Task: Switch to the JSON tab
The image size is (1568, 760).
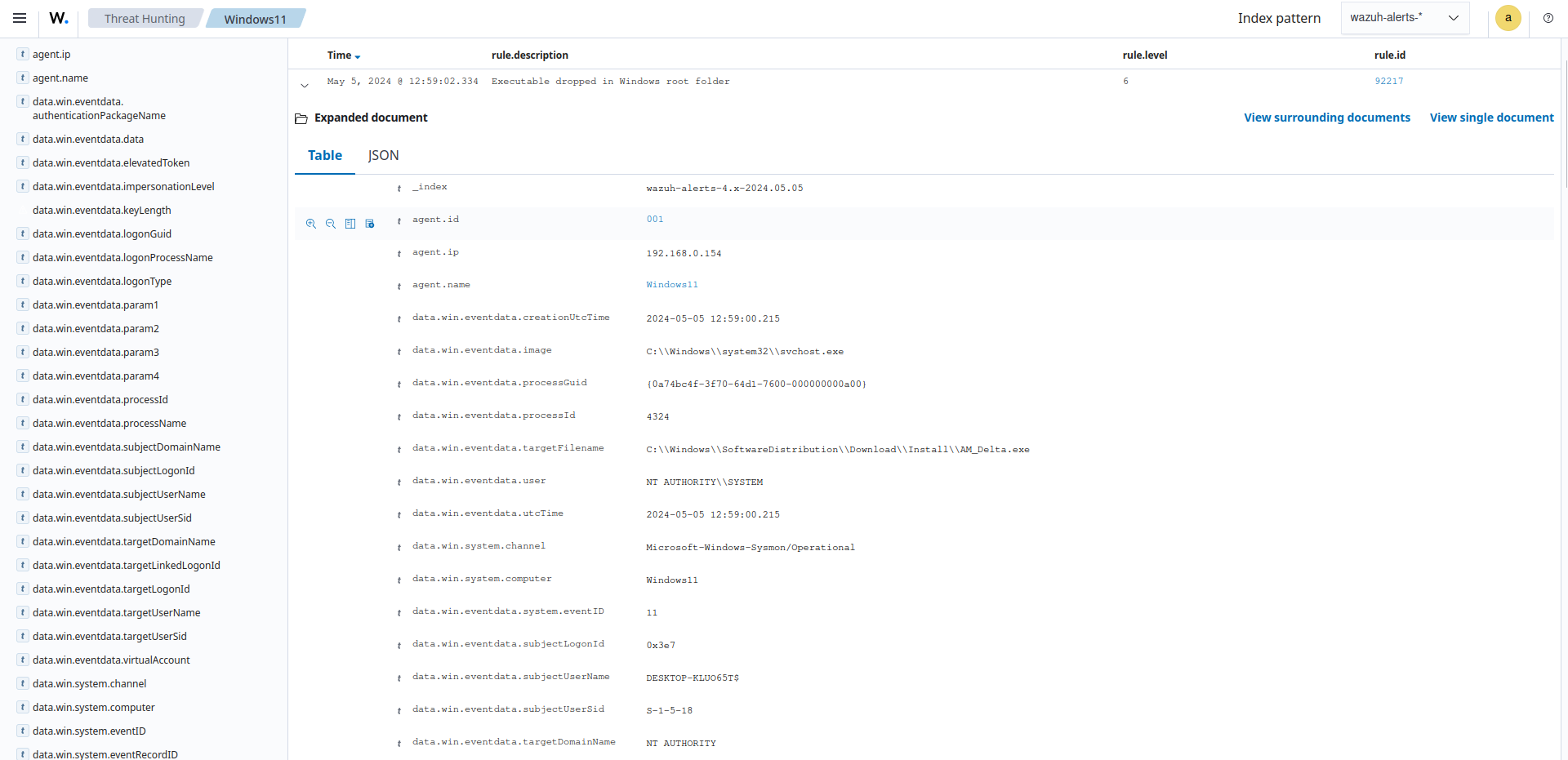Action: click(x=384, y=155)
